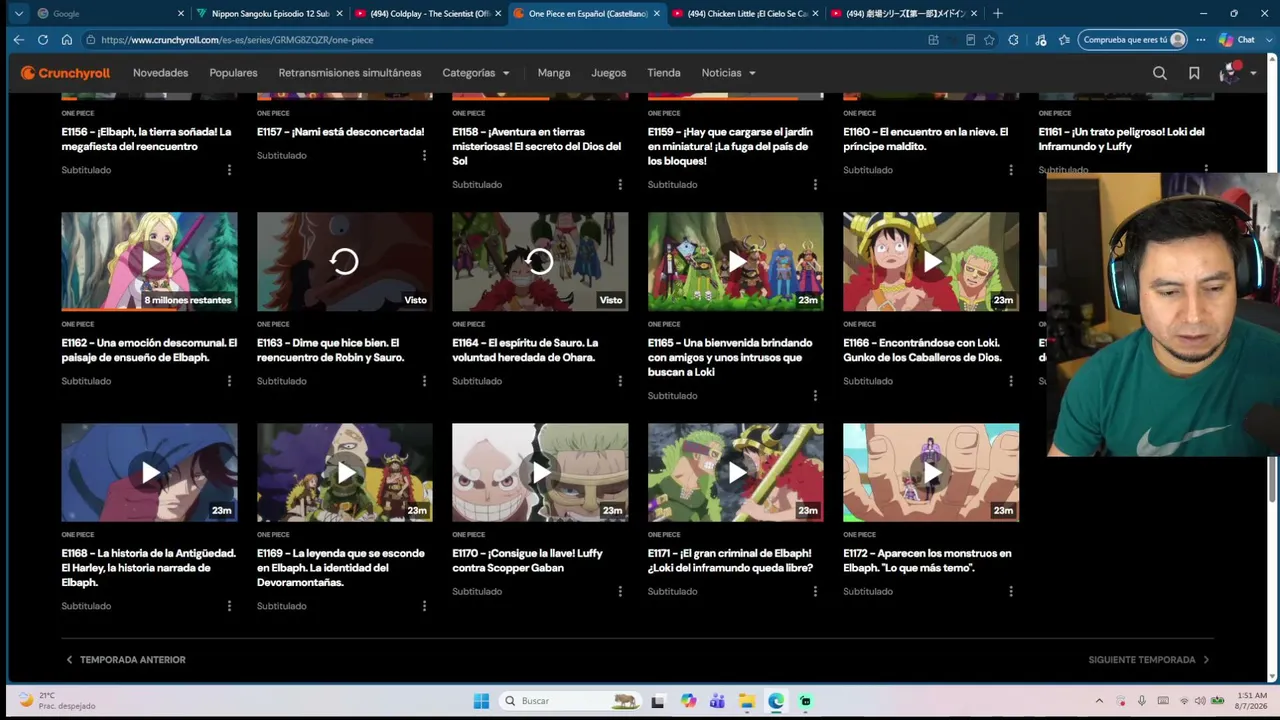Image resolution: width=1280 pixels, height=720 pixels.
Task: Go to Siguiente Temporada
Action: [x=1150, y=660]
